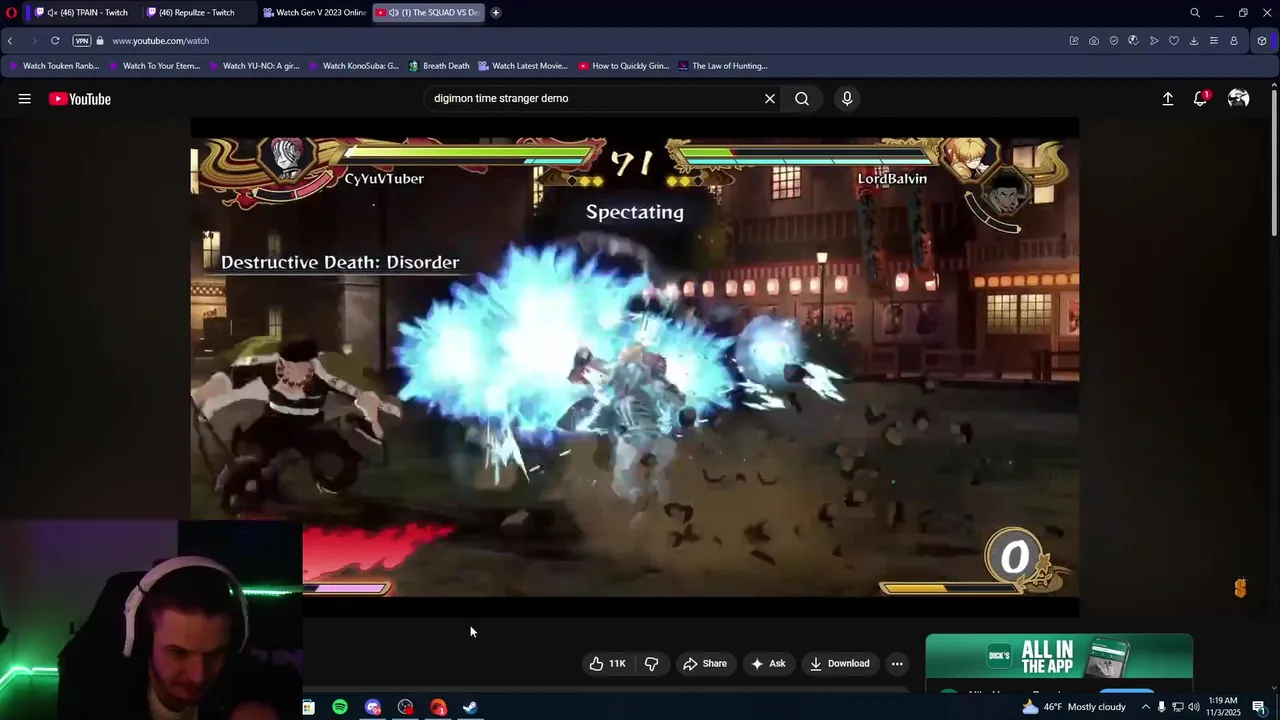Image resolution: width=1280 pixels, height=720 pixels.
Task: Expand the system tray hidden icons chevron
Action: pos(1145,707)
